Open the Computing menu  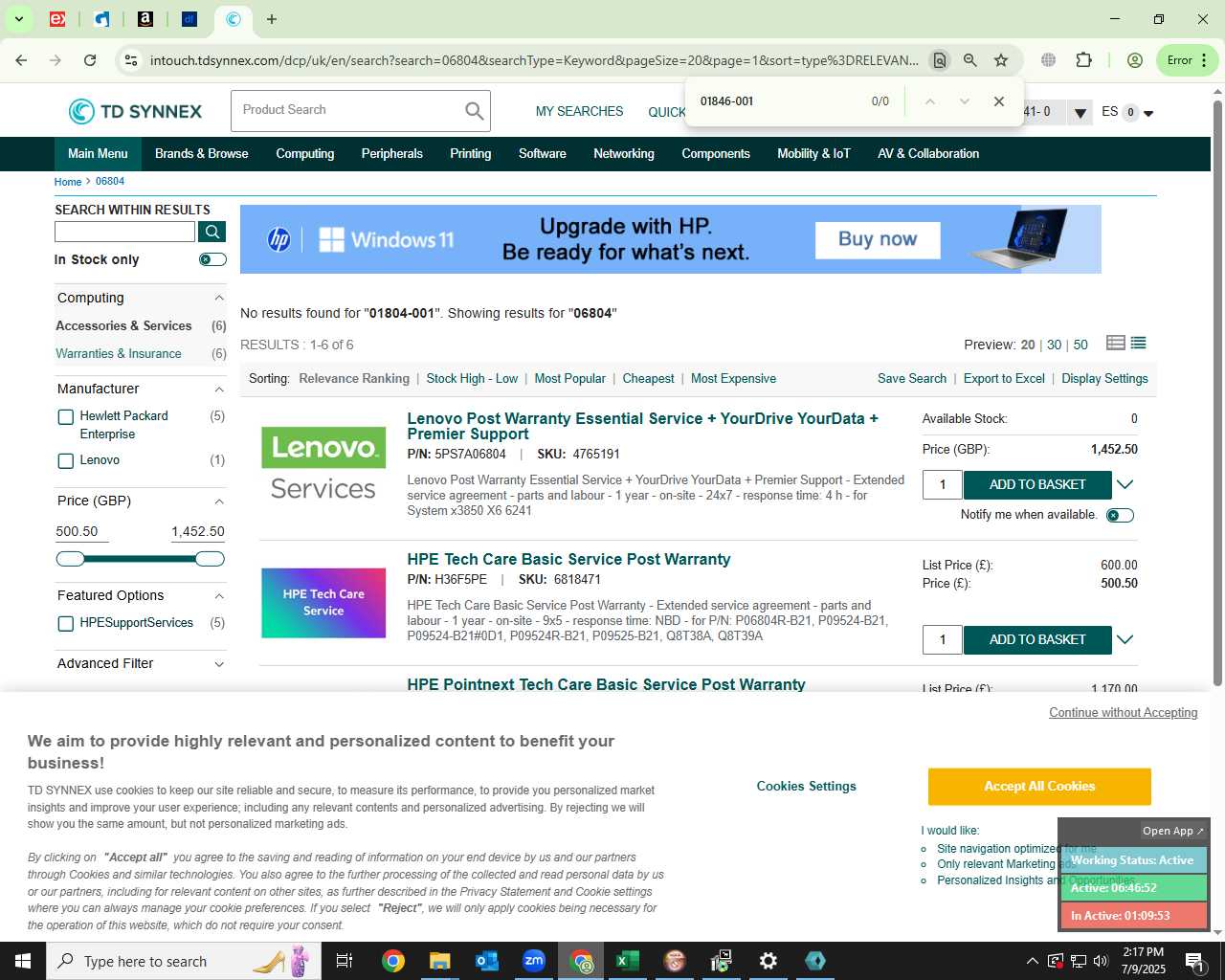coord(305,154)
